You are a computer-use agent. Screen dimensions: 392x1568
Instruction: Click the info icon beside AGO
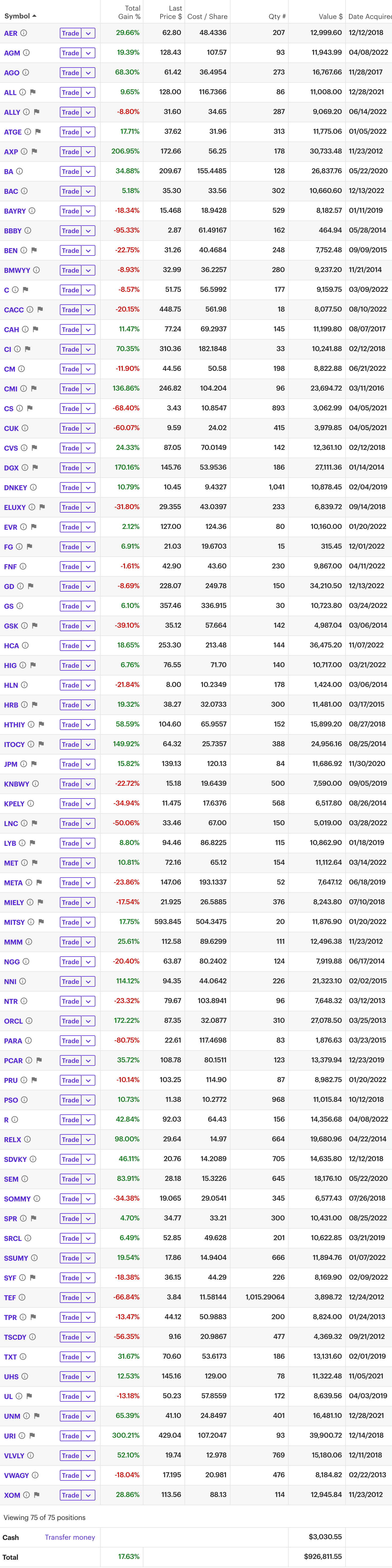pyautogui.click(x=26, y=72)
